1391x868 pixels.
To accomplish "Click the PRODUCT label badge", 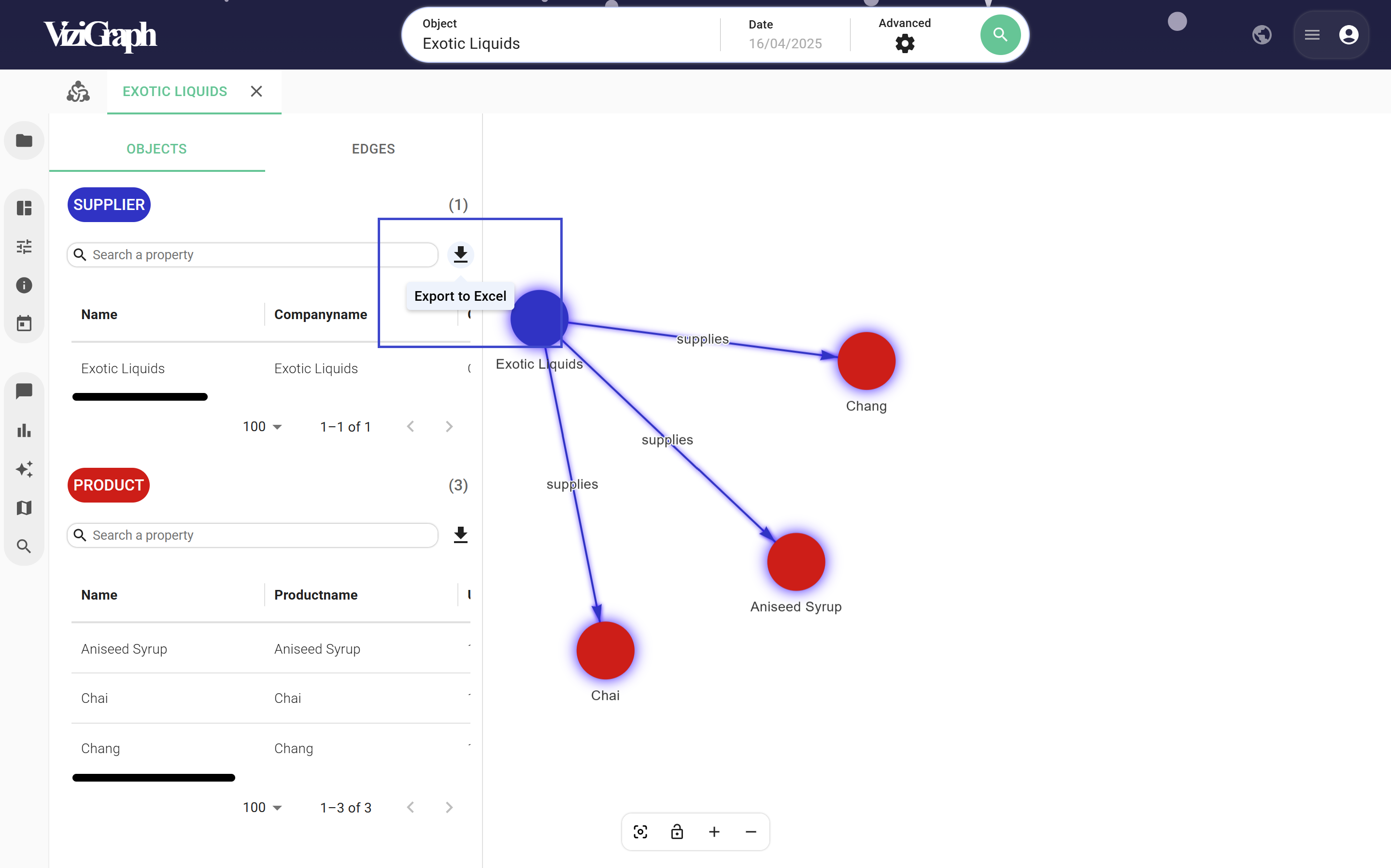I will click(109, 485).
